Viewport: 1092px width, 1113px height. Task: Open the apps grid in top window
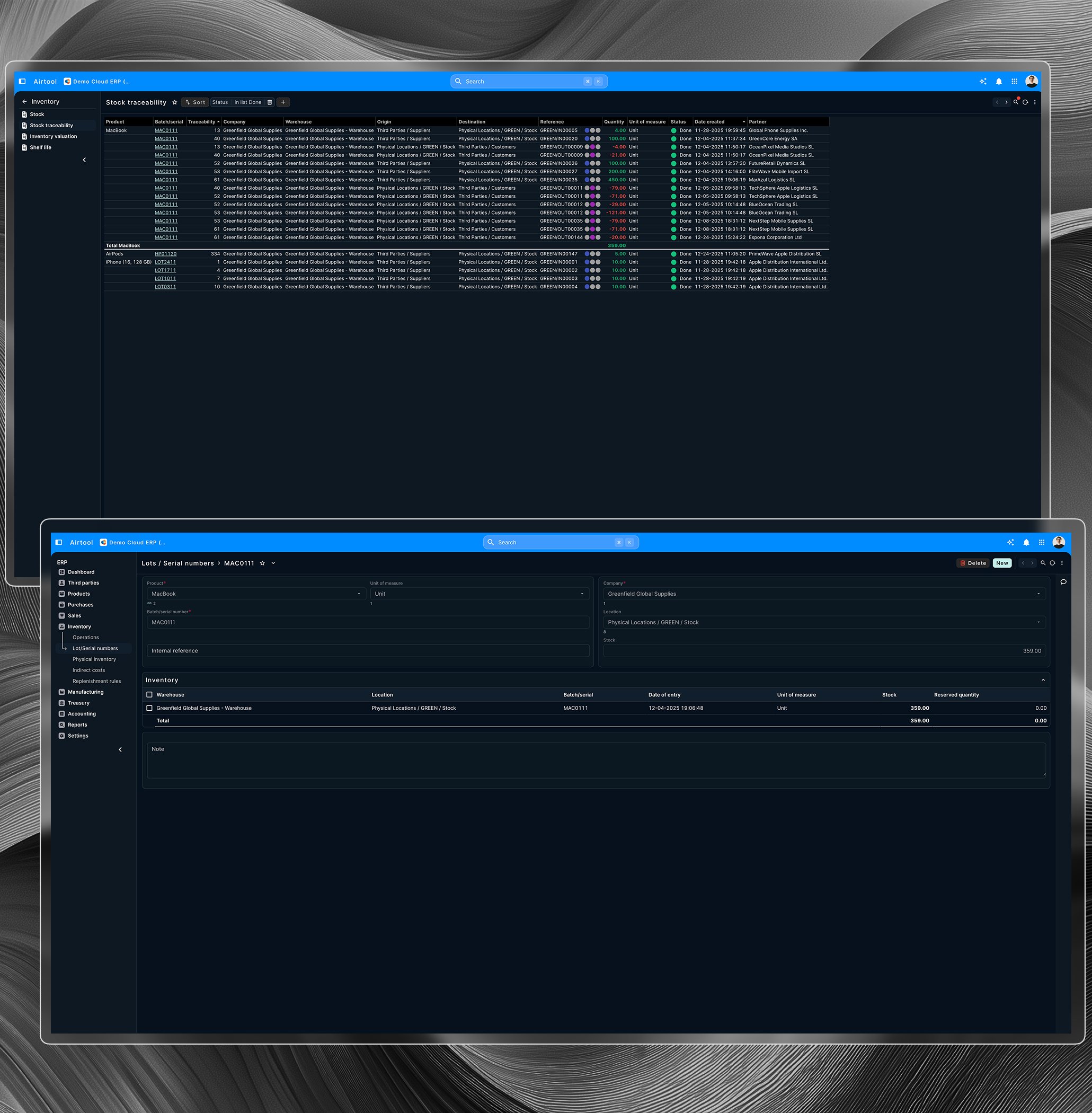(x=1014, y=82)
